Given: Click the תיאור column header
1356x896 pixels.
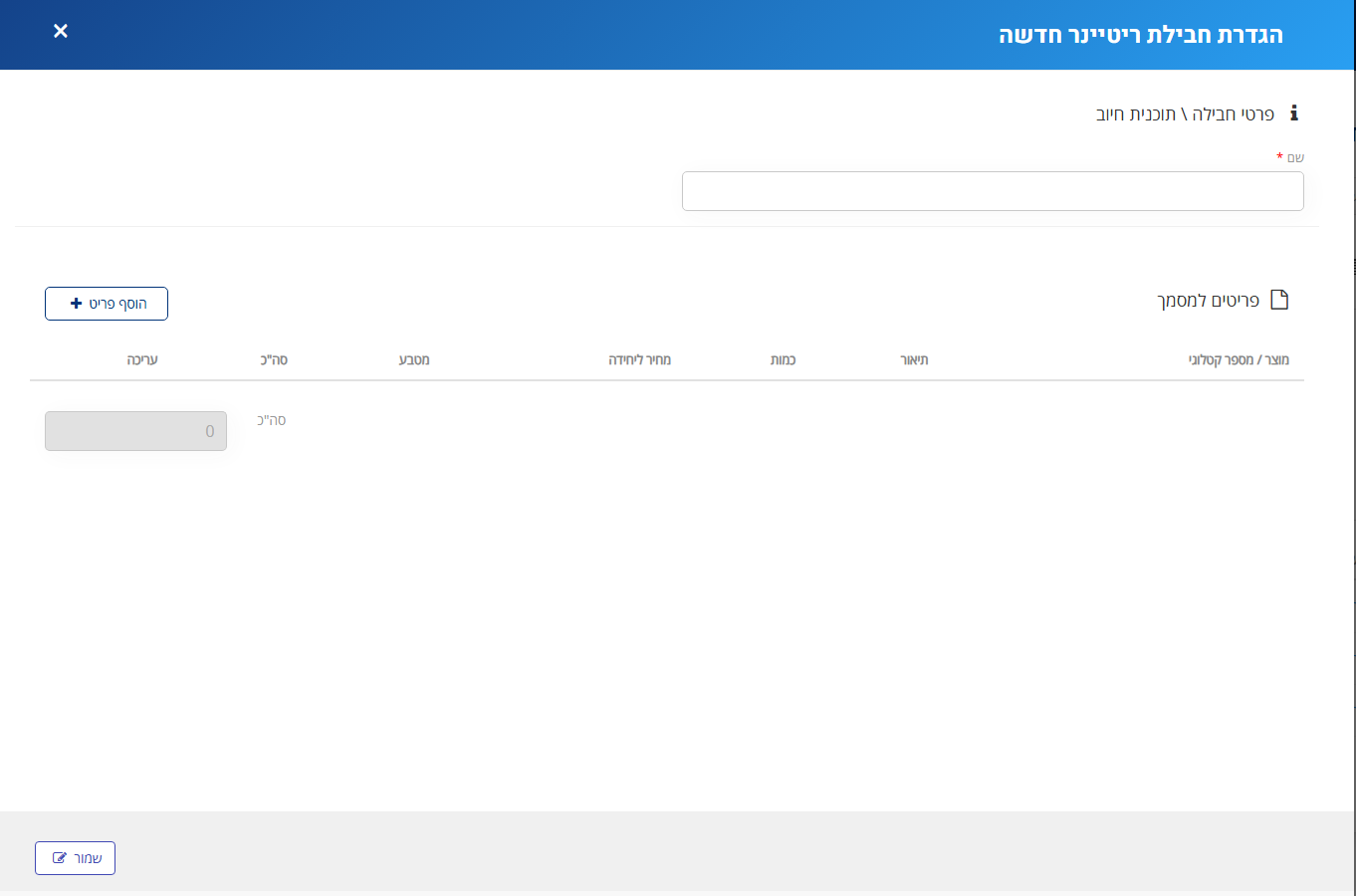Looking at the screenshot, I should [914, 359].
